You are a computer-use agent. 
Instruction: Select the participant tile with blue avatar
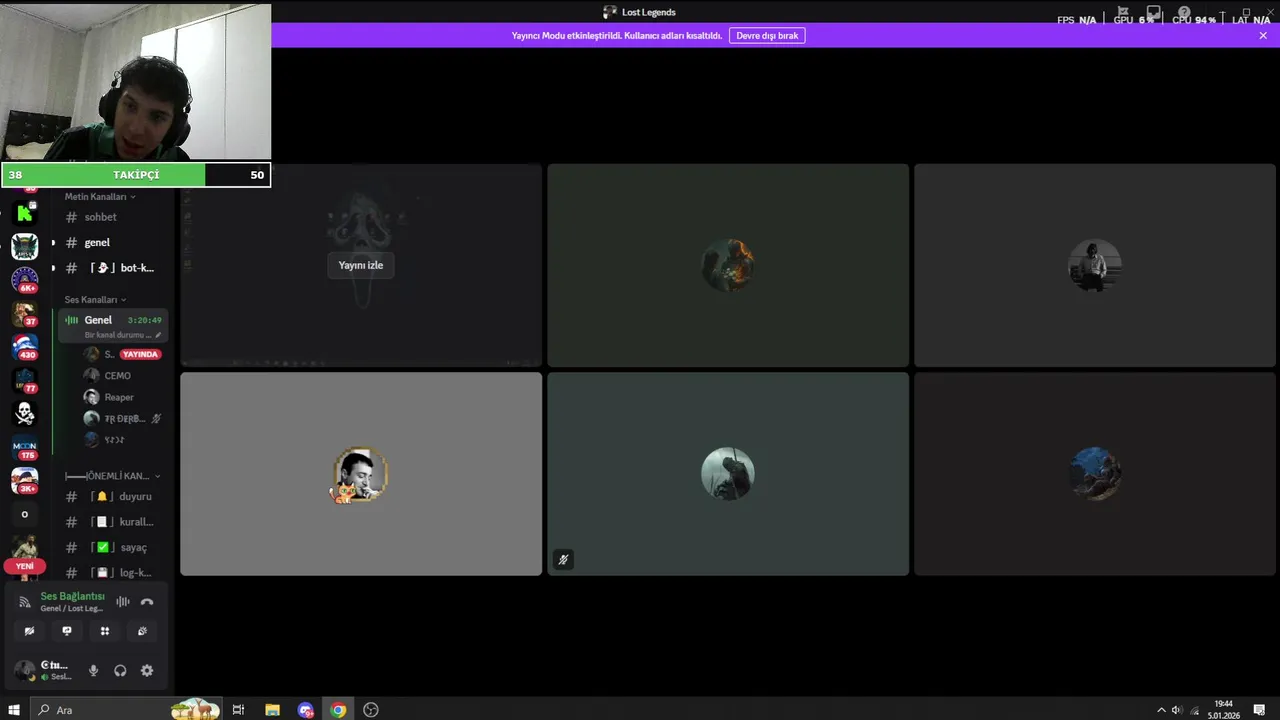[x=1095, y=474]
